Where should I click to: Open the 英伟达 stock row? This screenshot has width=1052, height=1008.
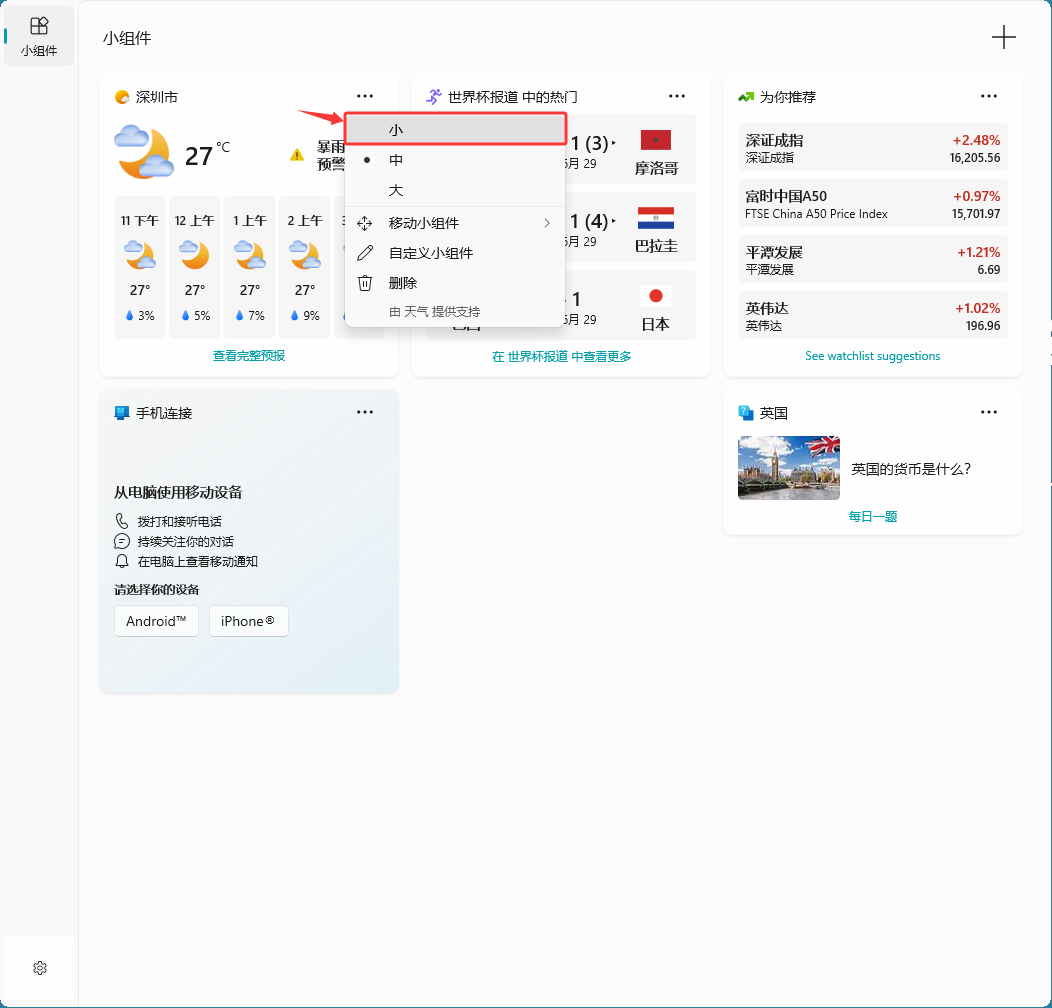[873, 315]
